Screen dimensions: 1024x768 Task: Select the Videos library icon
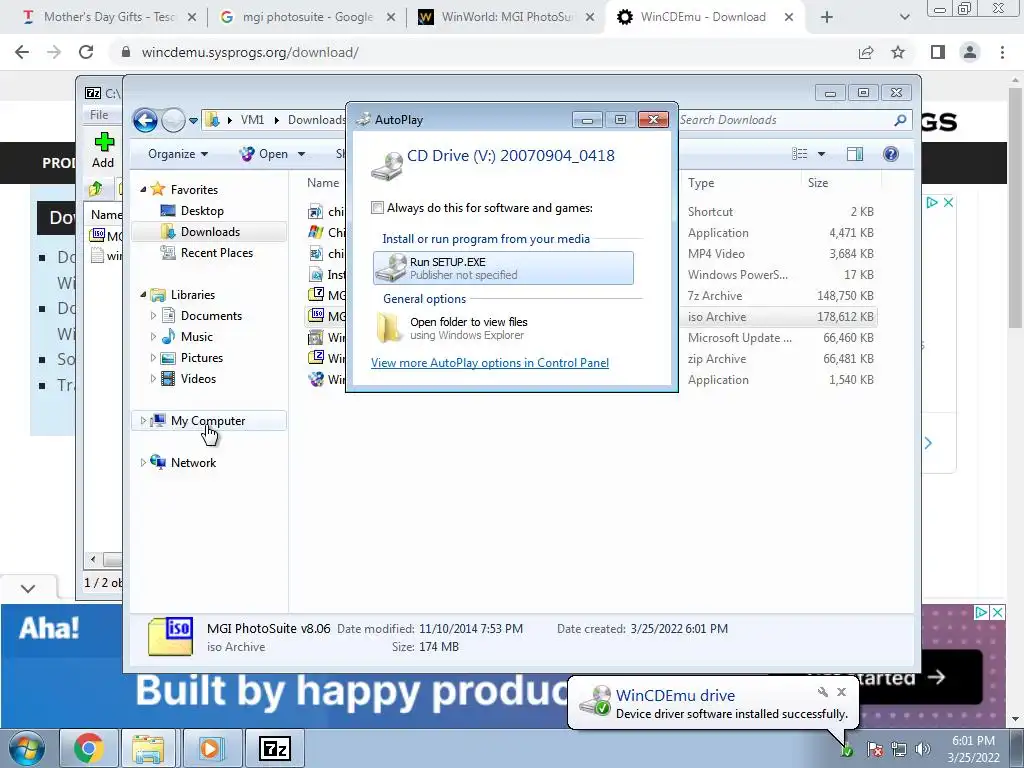tap(168, 379)
